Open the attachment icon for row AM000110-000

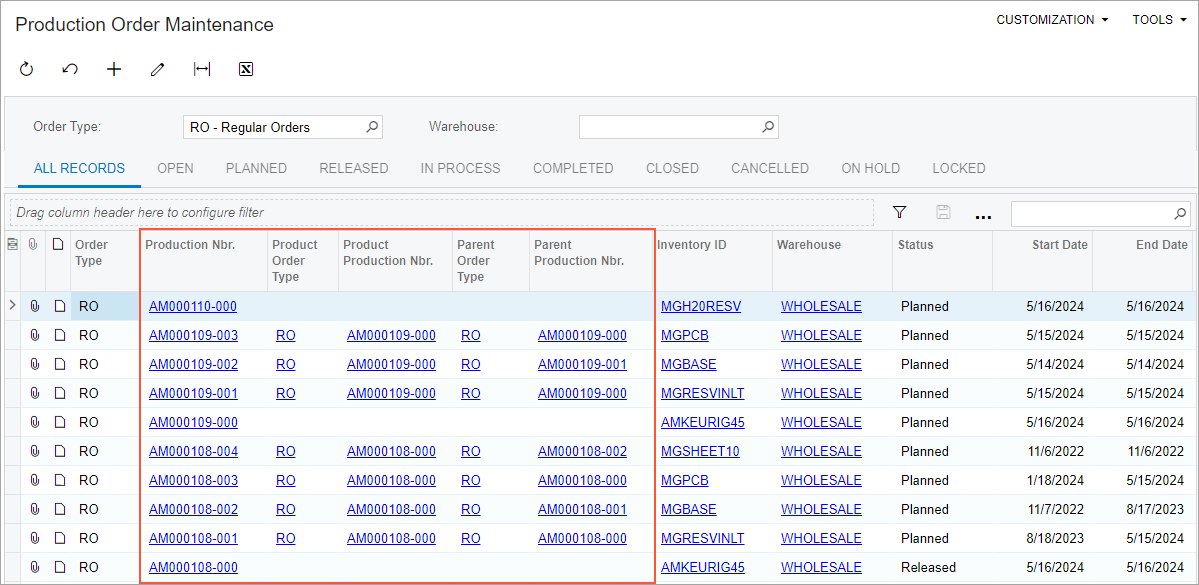(35, 306)
